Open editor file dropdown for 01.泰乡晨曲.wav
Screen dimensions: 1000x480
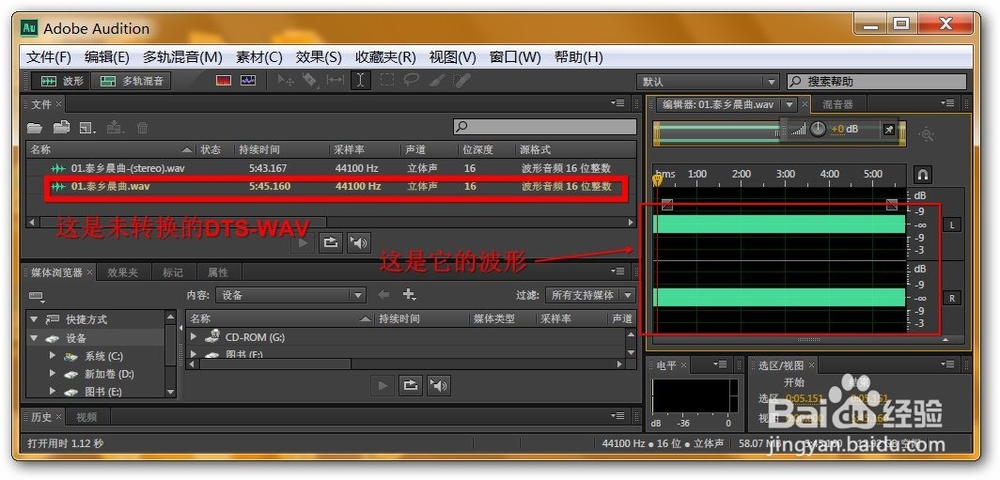point(790,105)
